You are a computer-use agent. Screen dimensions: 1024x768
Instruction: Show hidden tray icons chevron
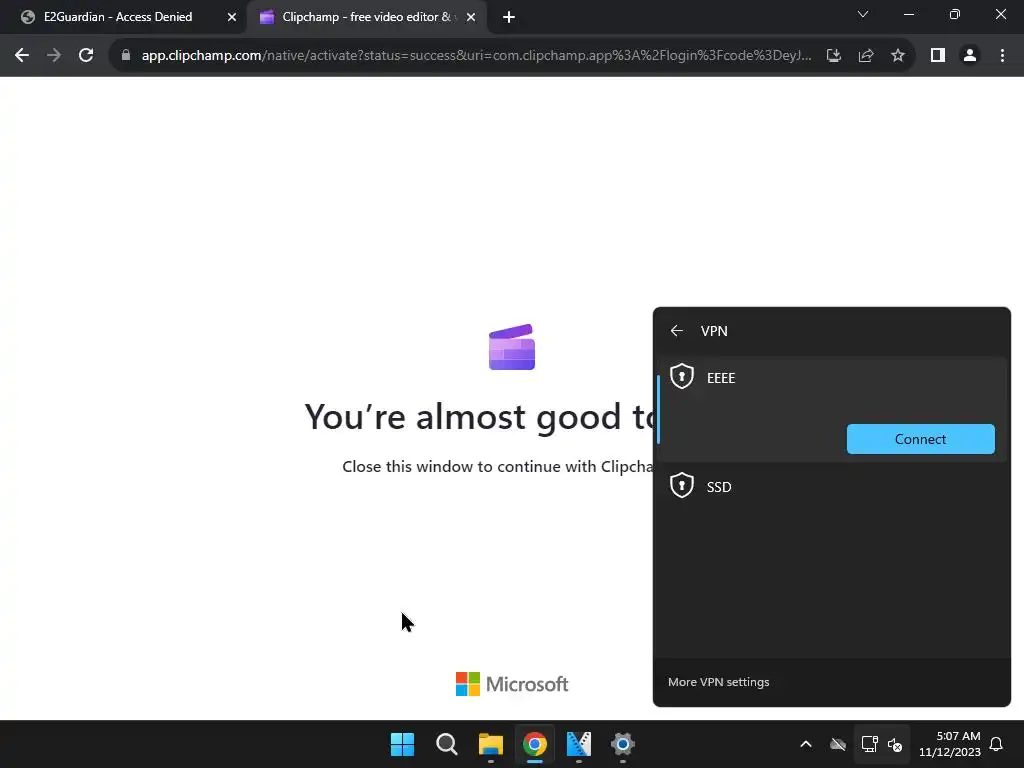click(x=806, y=744)
